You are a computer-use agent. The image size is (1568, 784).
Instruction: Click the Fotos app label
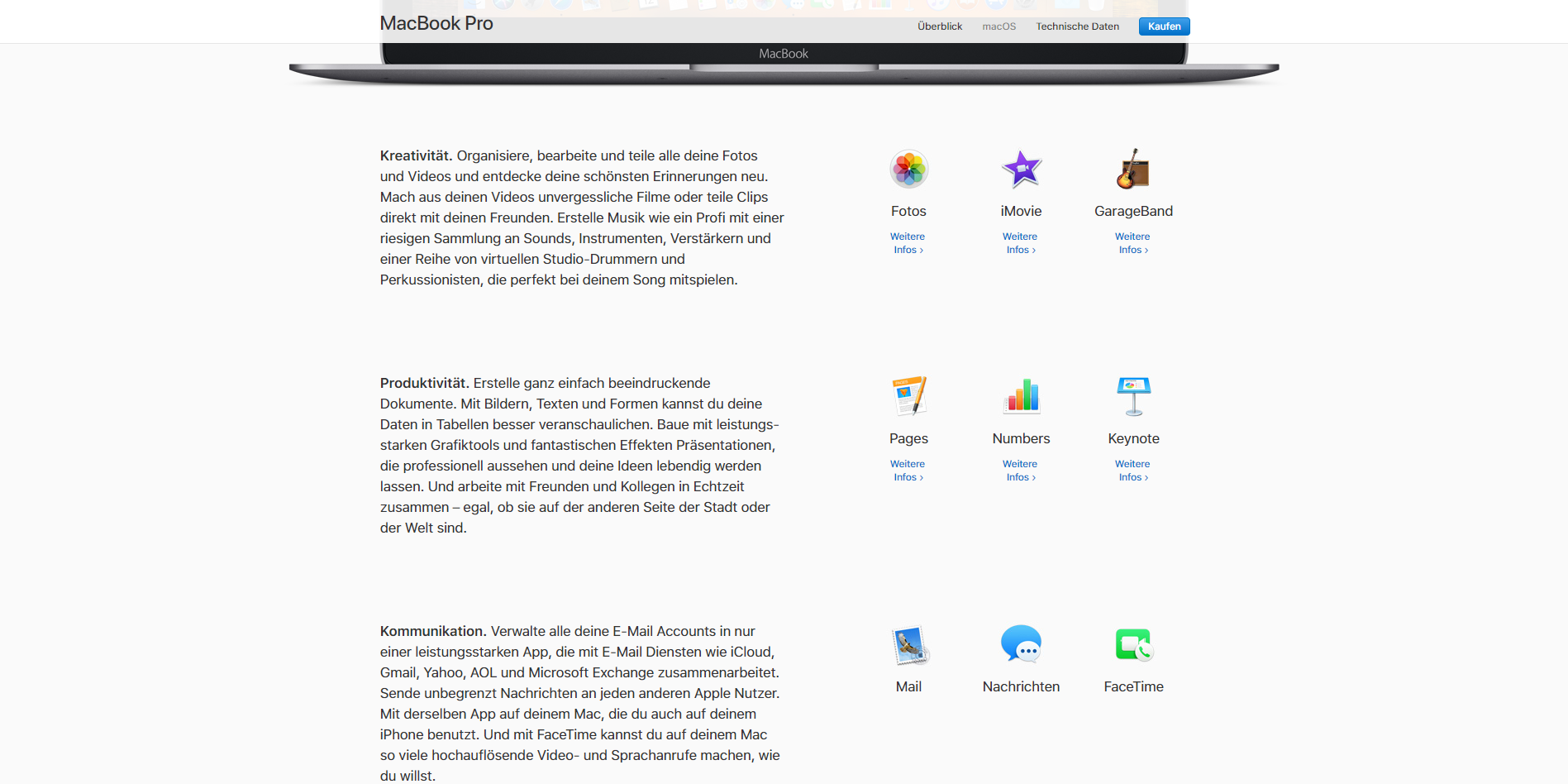coord(908,211)
